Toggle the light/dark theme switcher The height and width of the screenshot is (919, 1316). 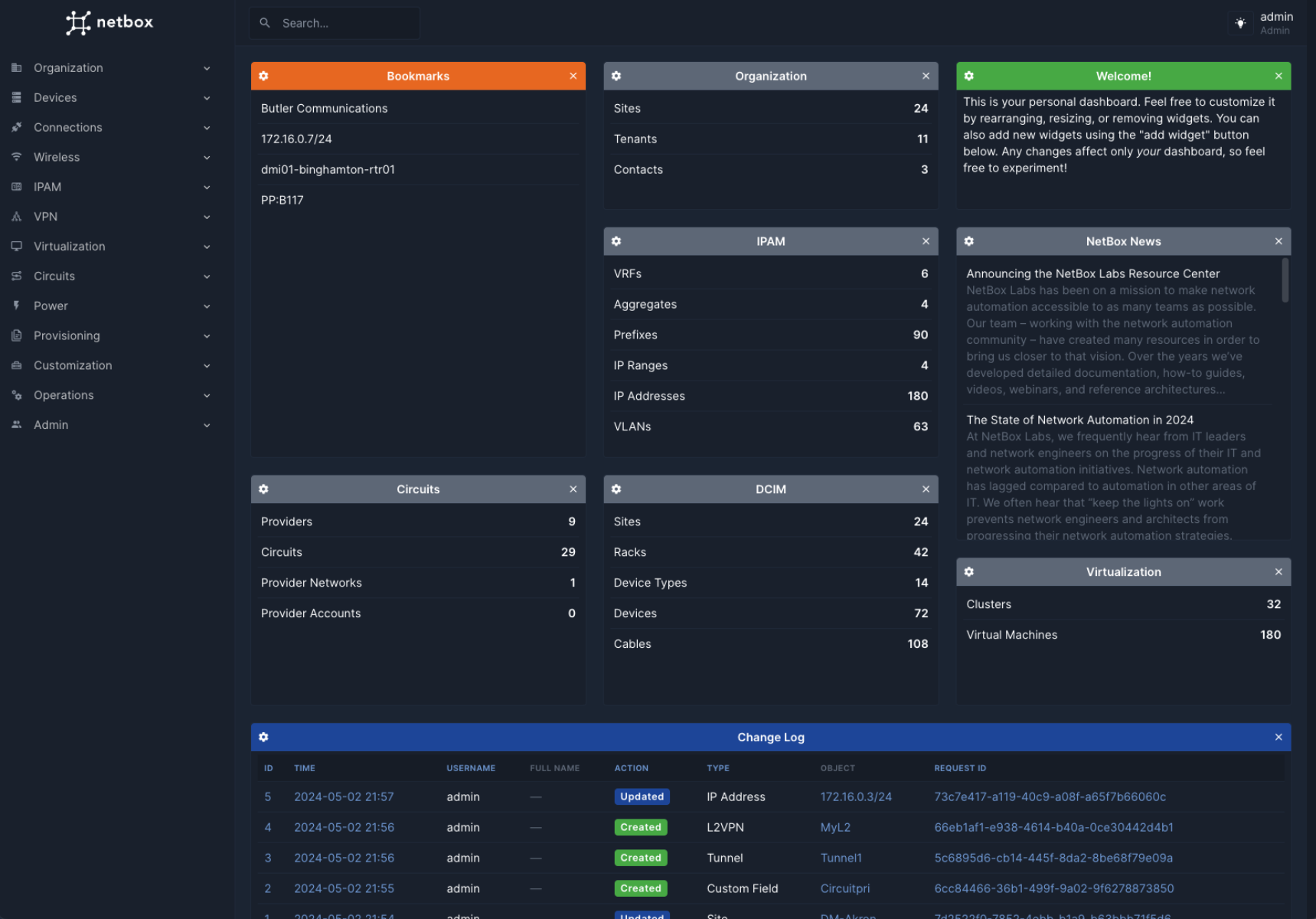tap(1239, 23)
